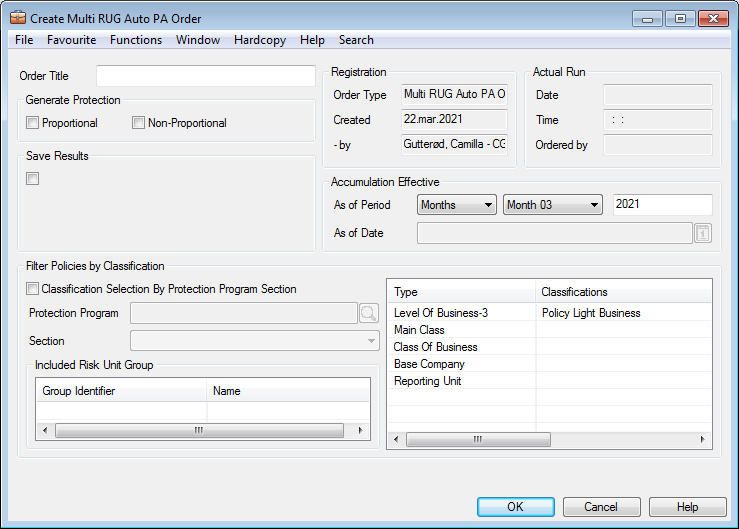Select the Main Class row
The width and height of the screenshot is (739, 529).
(x=550, y=330)
